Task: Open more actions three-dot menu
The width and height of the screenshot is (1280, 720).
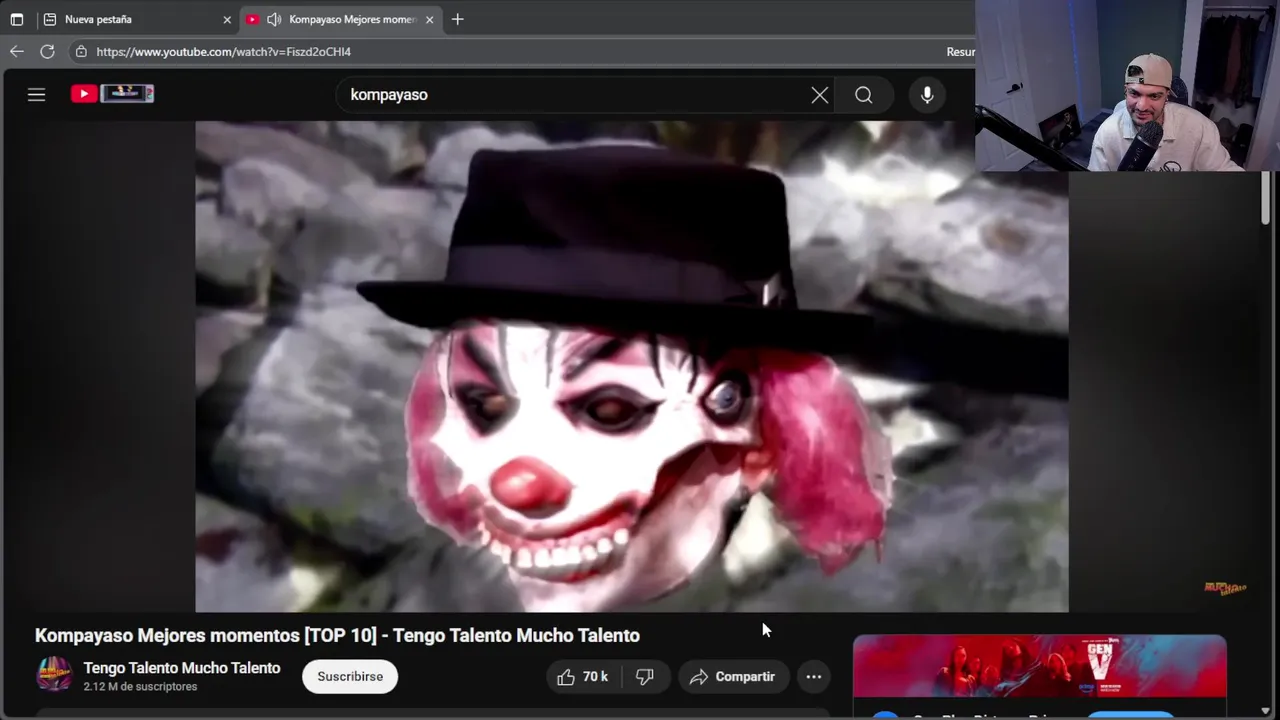Action: pyautogui.click(x=814, y=677)
